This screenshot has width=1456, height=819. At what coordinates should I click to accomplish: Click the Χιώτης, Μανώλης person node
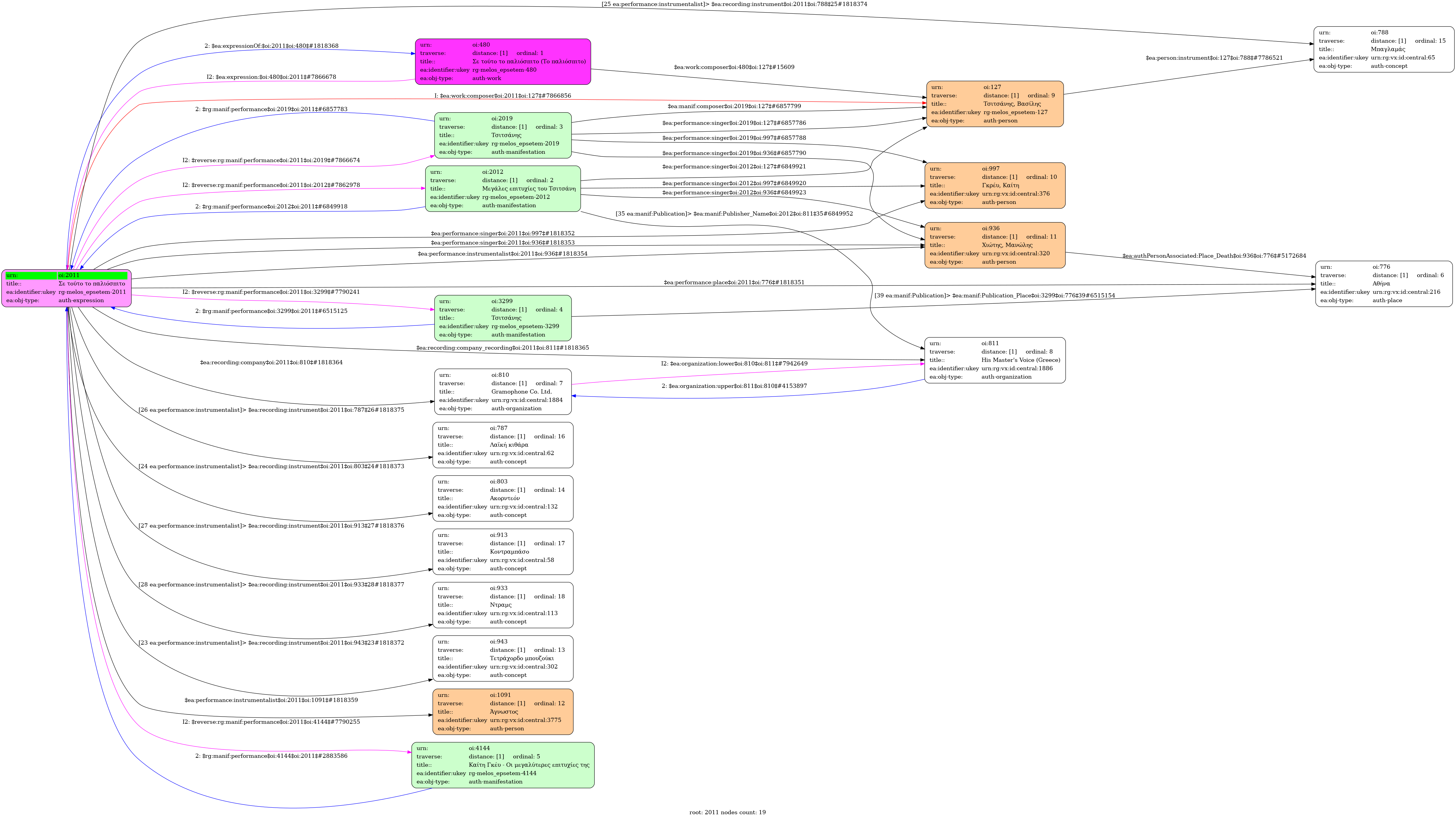coord(994,245)
